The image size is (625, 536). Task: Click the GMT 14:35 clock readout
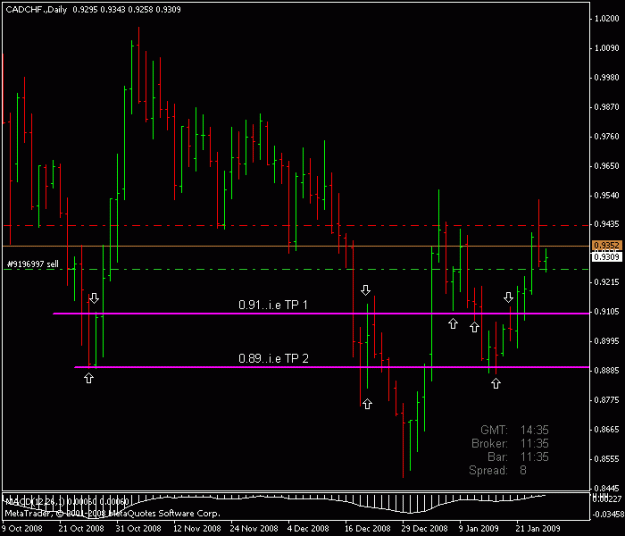pos(514,430)
